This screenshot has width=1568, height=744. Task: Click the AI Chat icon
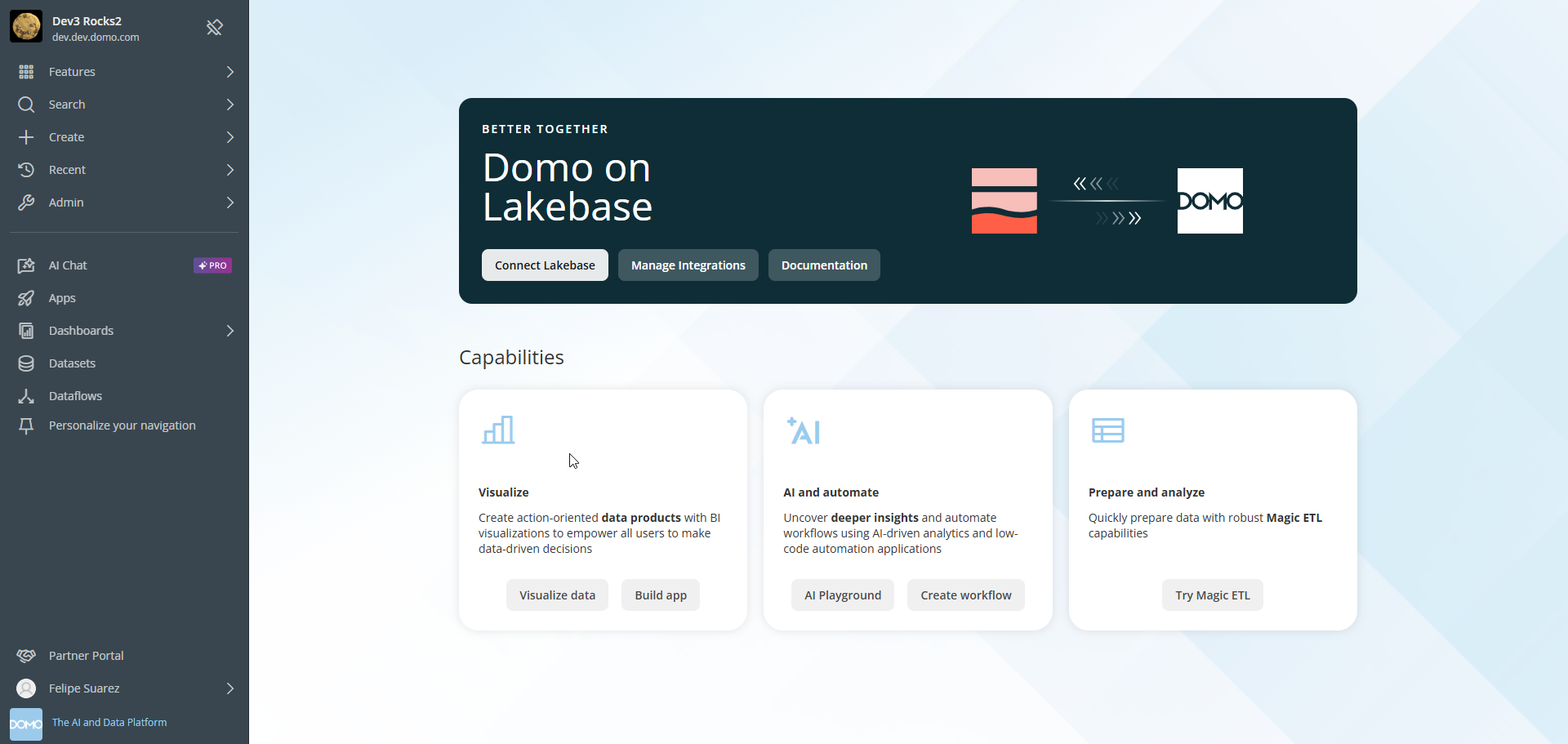pos(26,265)
